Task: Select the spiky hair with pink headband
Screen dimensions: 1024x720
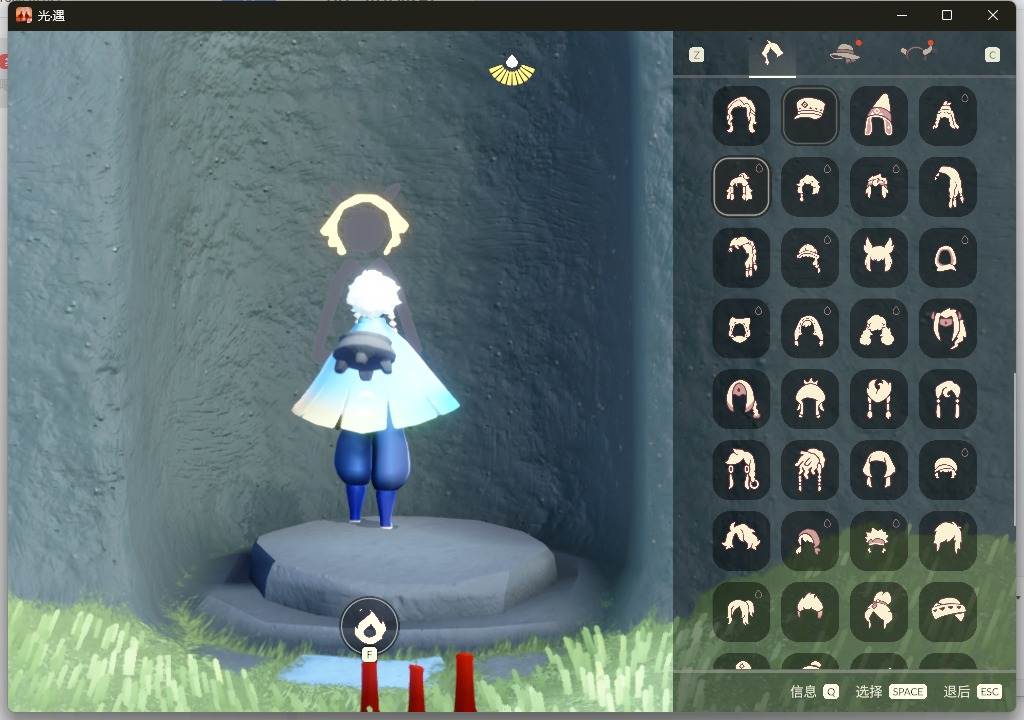Action: pyautogui.click(x=878, y=540)
